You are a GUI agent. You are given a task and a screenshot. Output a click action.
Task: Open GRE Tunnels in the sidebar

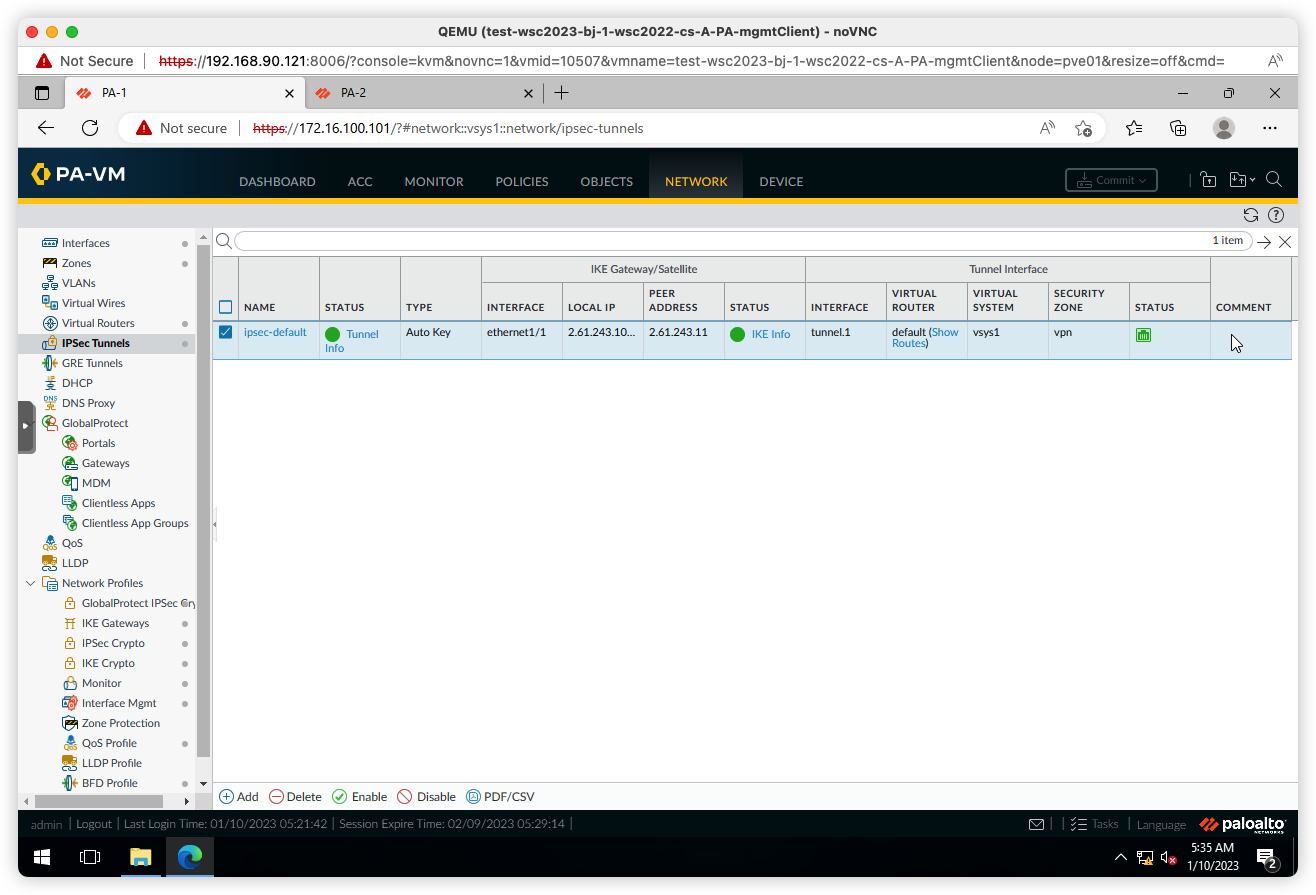pyautogui.click(x=92, y=363)
